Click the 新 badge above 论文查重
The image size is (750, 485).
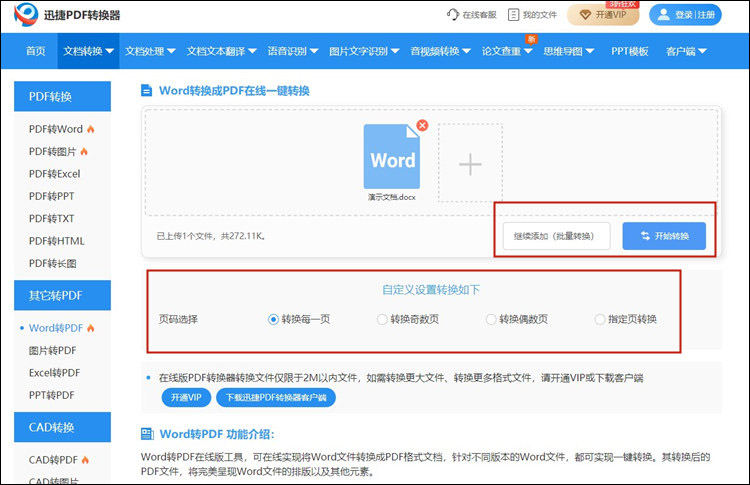click(531, 39)
